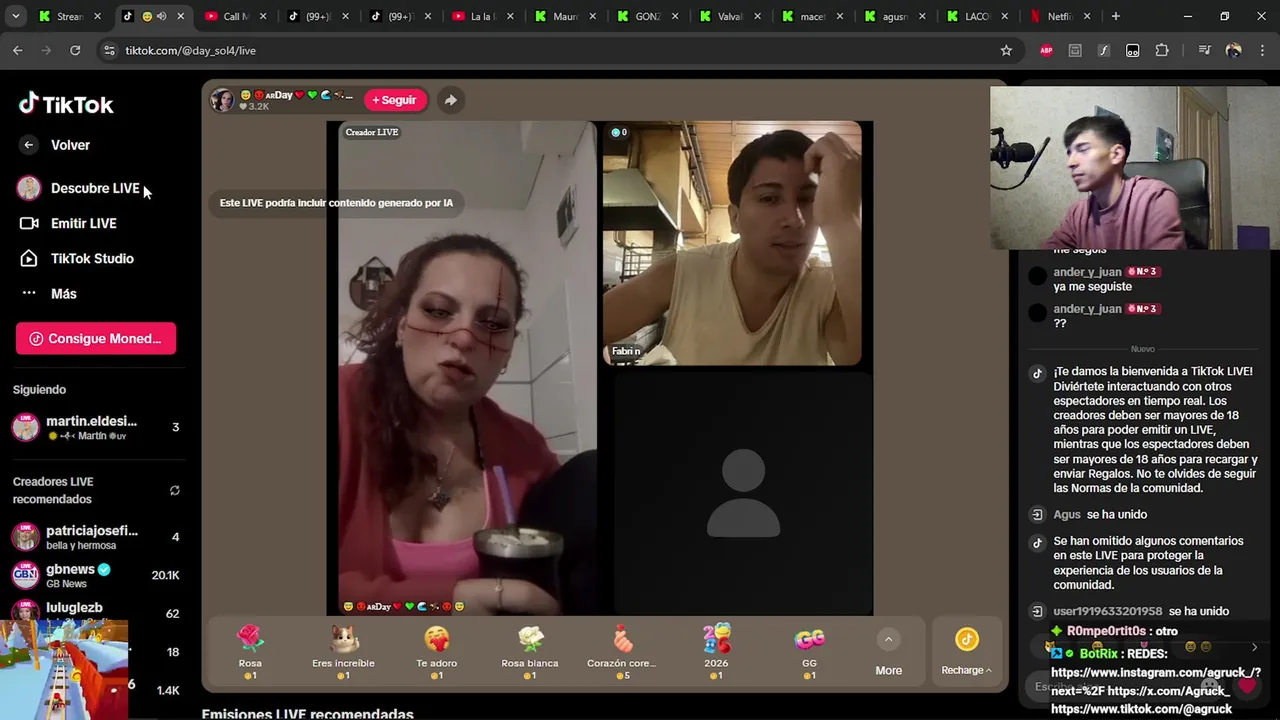Select the Fabrin guest video tile
Screen dimensions: 1280x720
tap(732, 243)
